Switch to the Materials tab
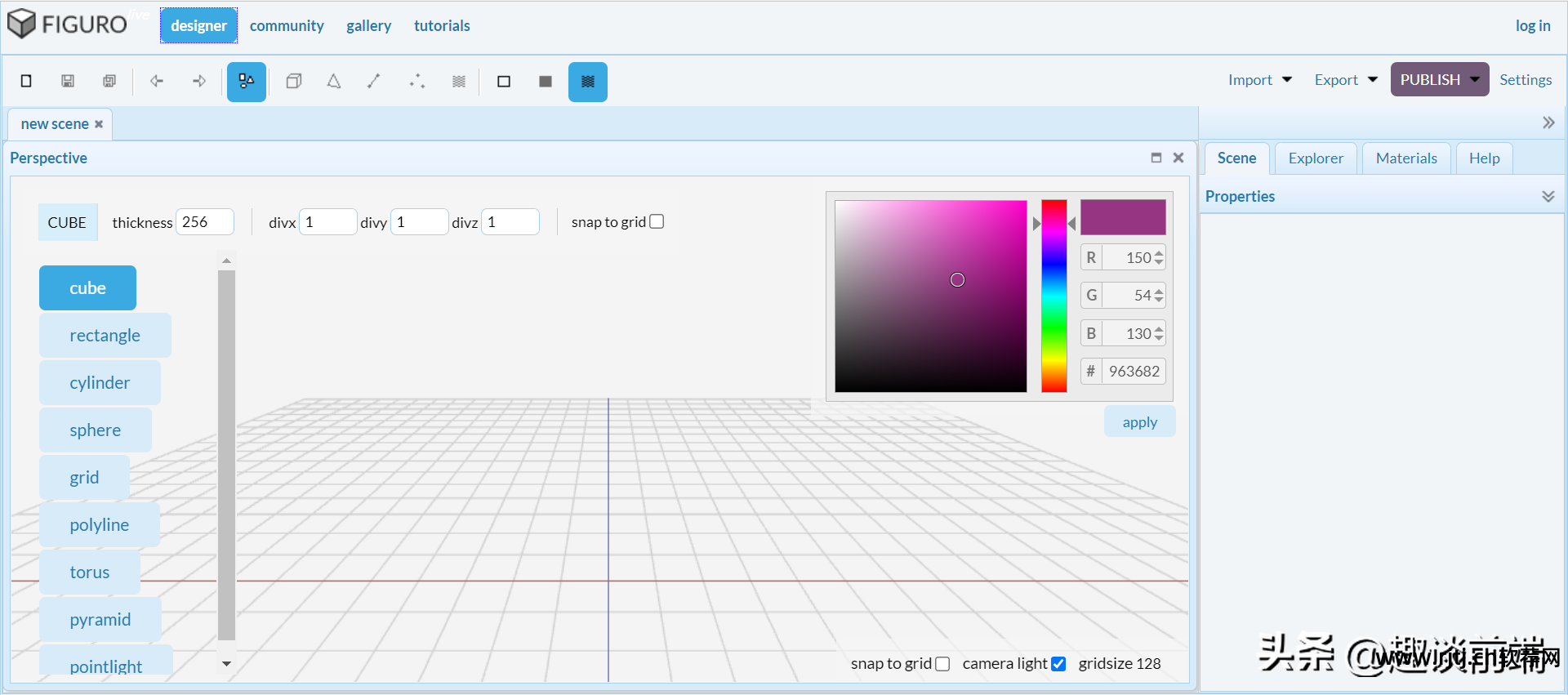Screen dimensions: 1568x695 click(1406, 158)
